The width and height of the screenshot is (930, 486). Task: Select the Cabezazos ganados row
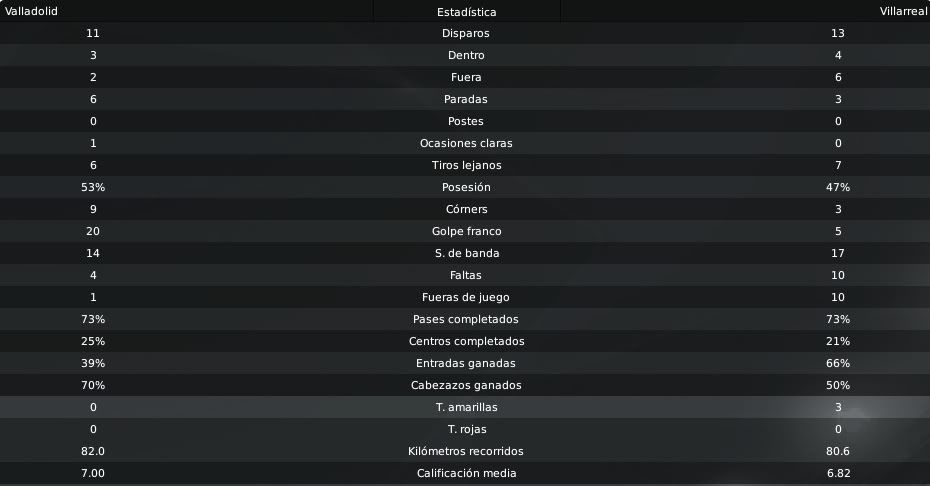point(466,385)
